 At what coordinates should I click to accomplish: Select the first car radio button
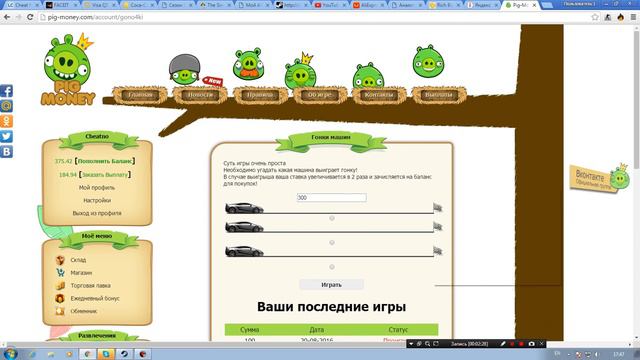(x=332, y=218)
